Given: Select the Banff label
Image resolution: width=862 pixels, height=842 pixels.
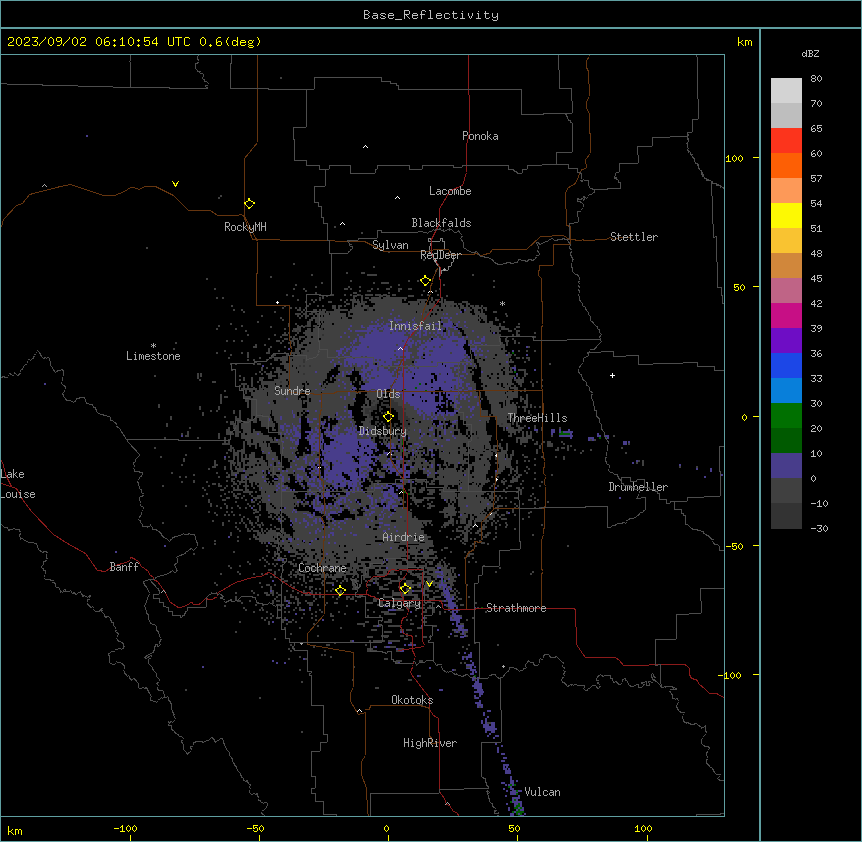Looking at the screenshot, I should (124, 567).
